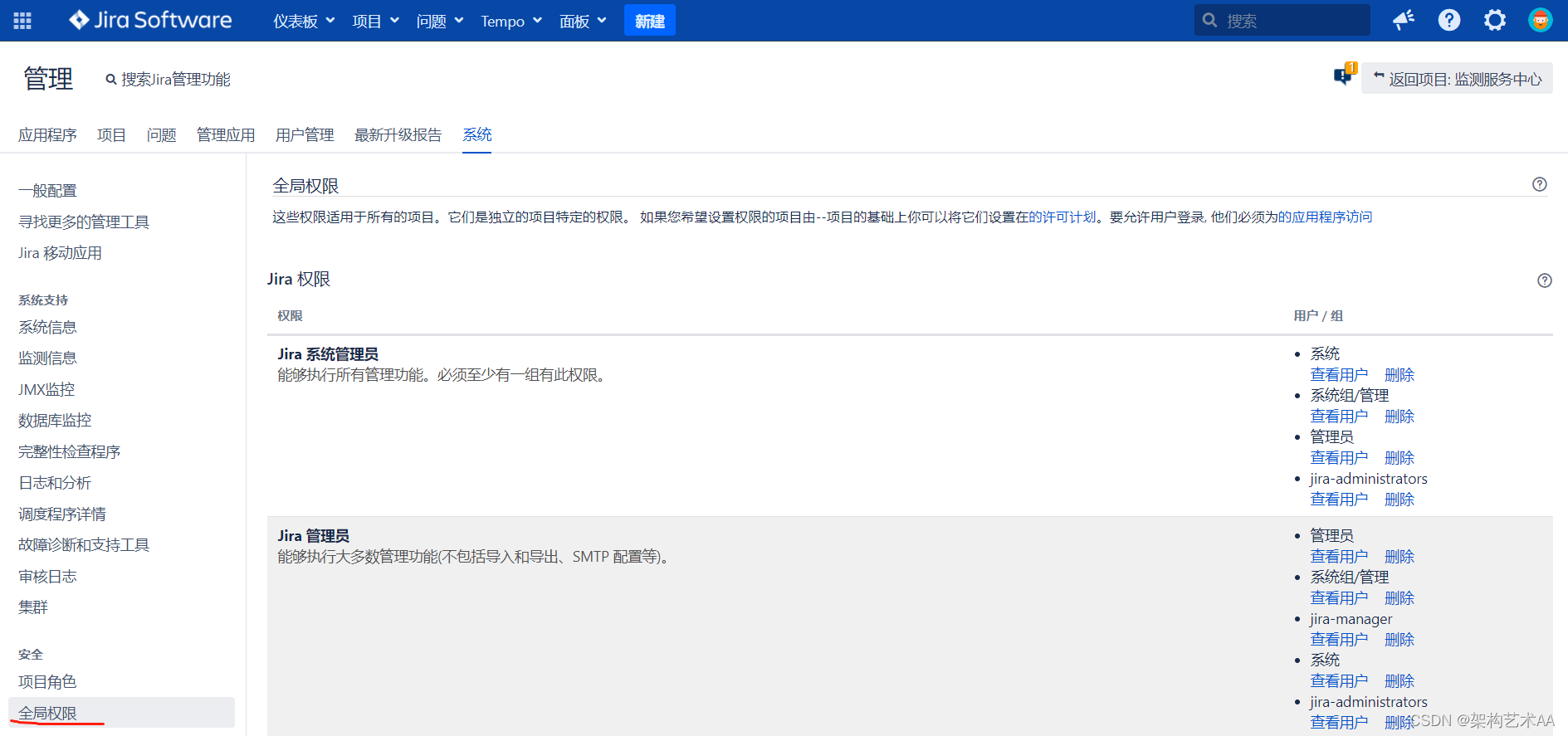
Task: Open 集群 in the sidebar
Action: pyautogui.click(x=33, y=607)
